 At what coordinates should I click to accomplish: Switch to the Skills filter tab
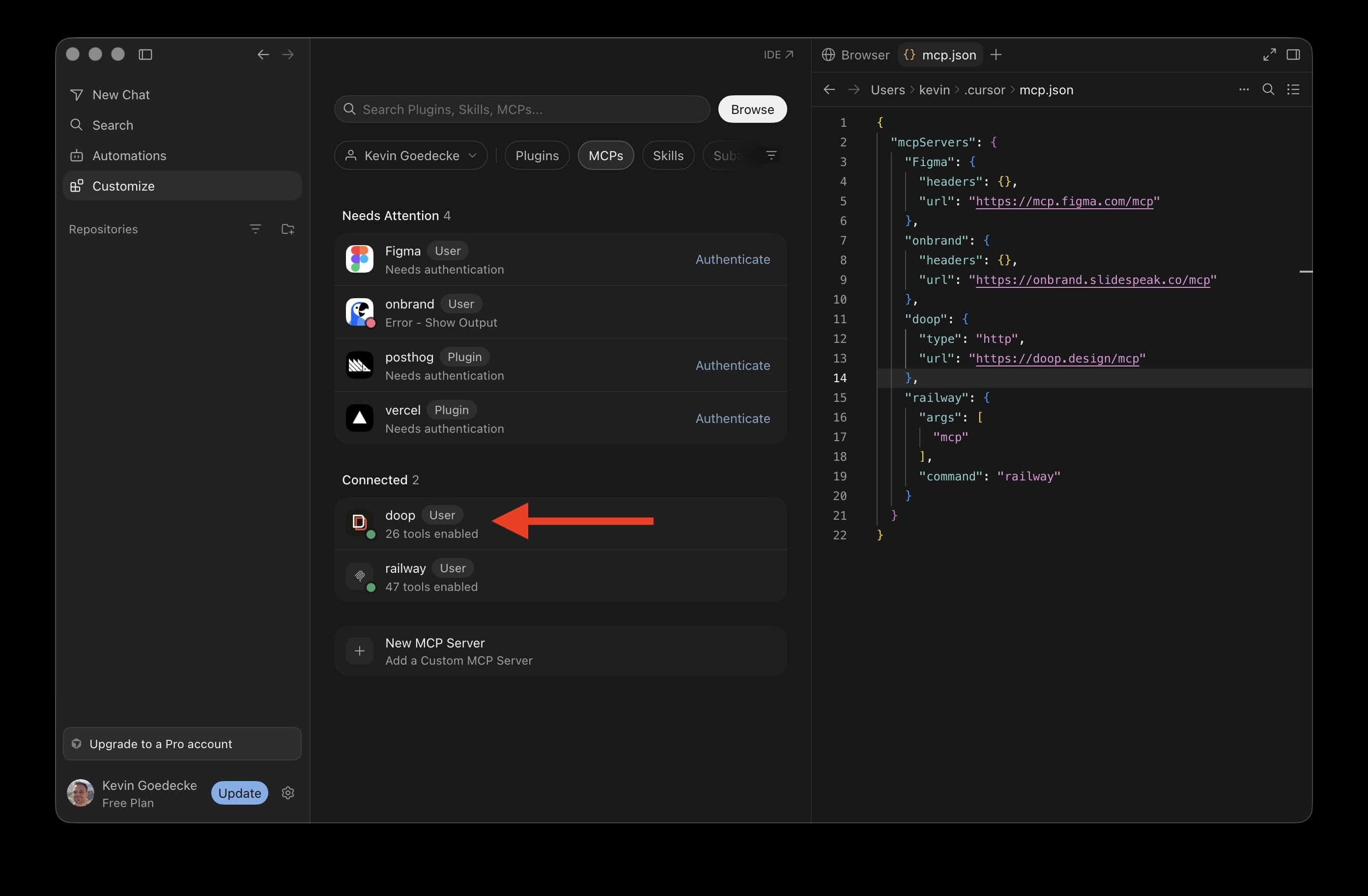click(x=668, y=156)
